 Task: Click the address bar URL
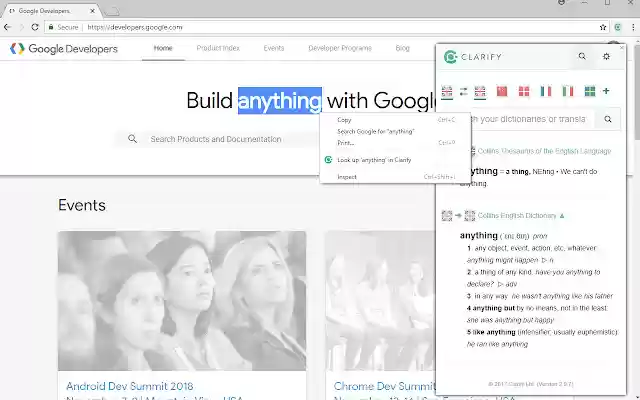[135, 27]
